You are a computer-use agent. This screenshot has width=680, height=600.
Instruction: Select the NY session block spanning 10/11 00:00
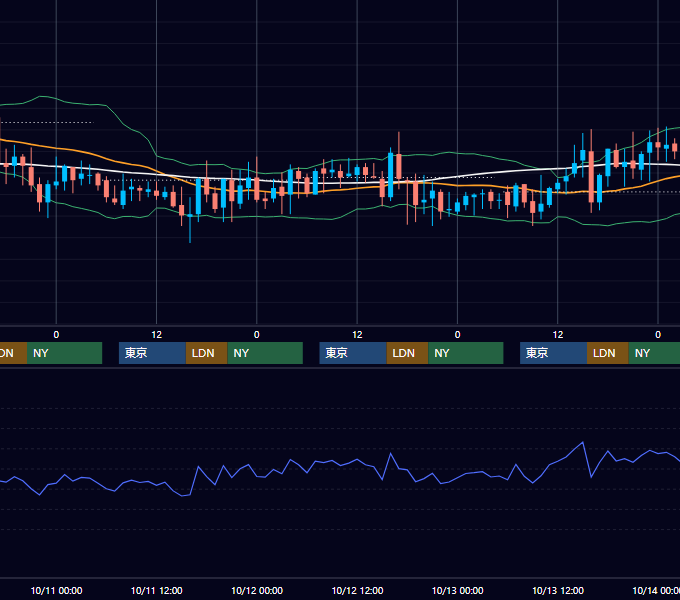pos(64,353)
